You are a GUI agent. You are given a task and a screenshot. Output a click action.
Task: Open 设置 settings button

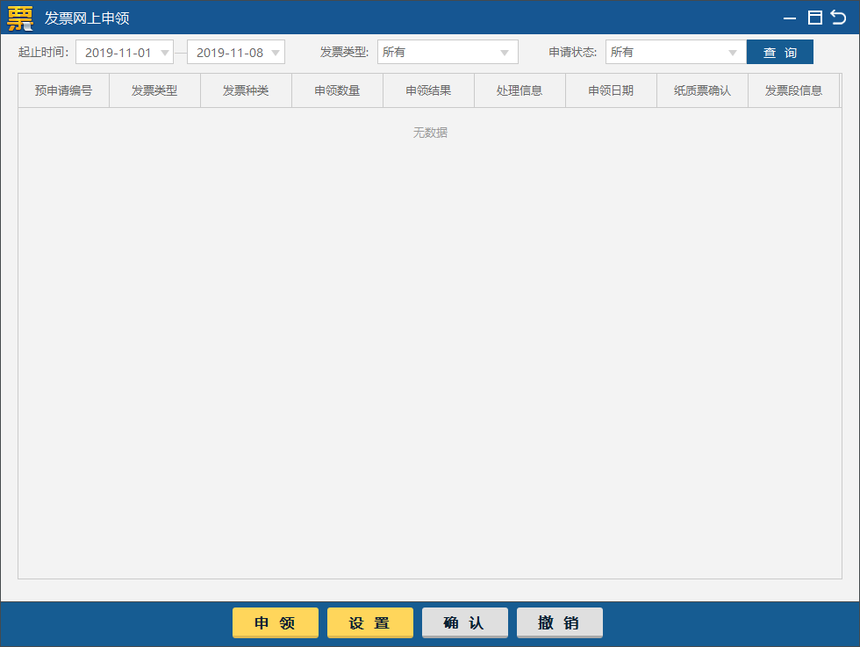370,623
